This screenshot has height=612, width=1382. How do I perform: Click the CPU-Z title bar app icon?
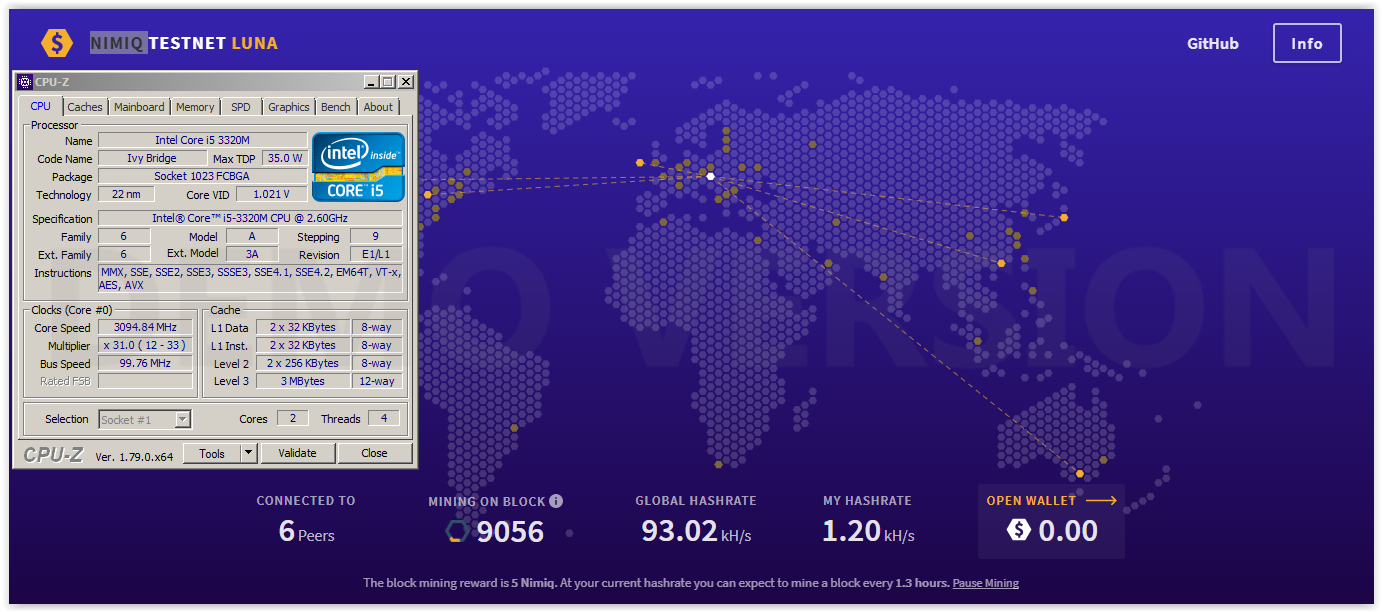pyautogui.click(x=25, y=82)
